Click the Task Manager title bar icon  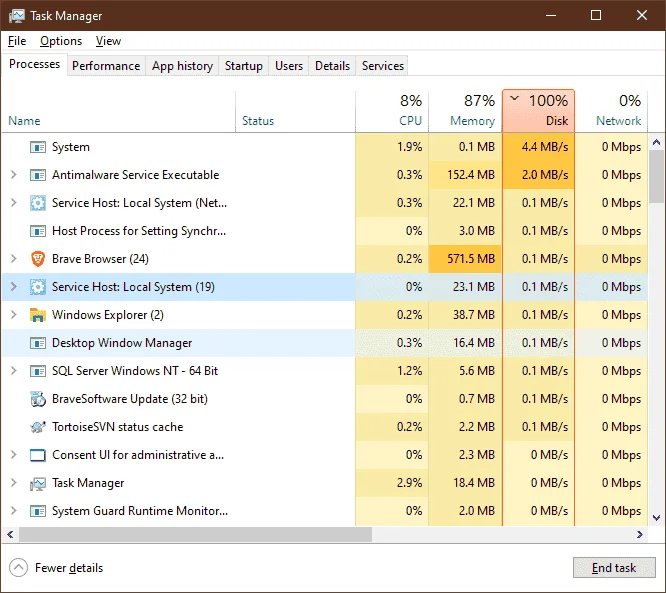16,16
